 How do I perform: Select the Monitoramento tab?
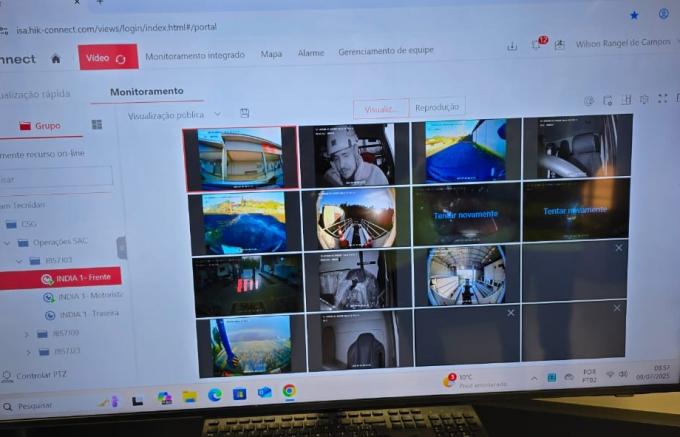coord(147,91)
